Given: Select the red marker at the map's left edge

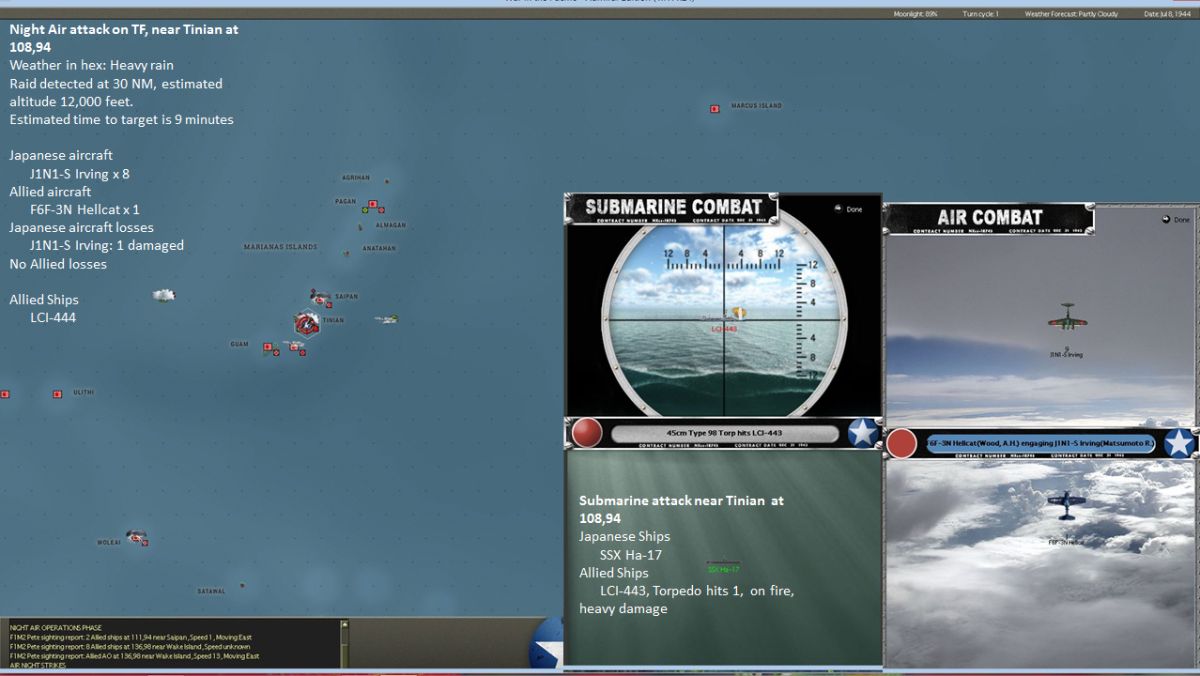Looking at the screenshot, I should 4,394.
